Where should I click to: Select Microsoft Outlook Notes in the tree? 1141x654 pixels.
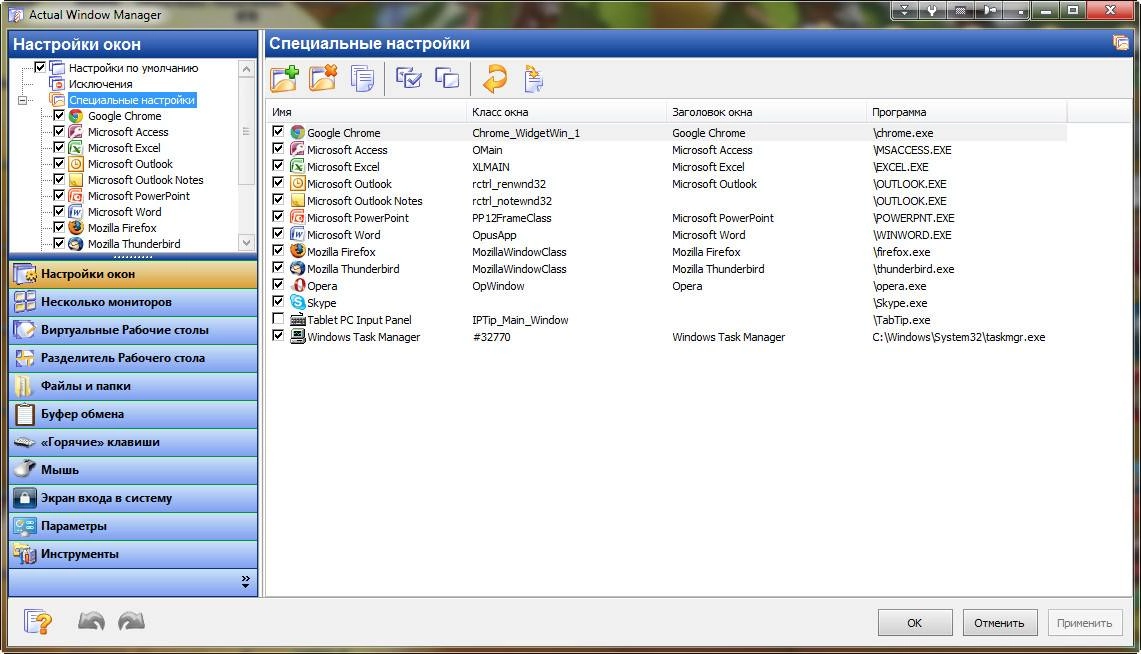tap(146, 180)
